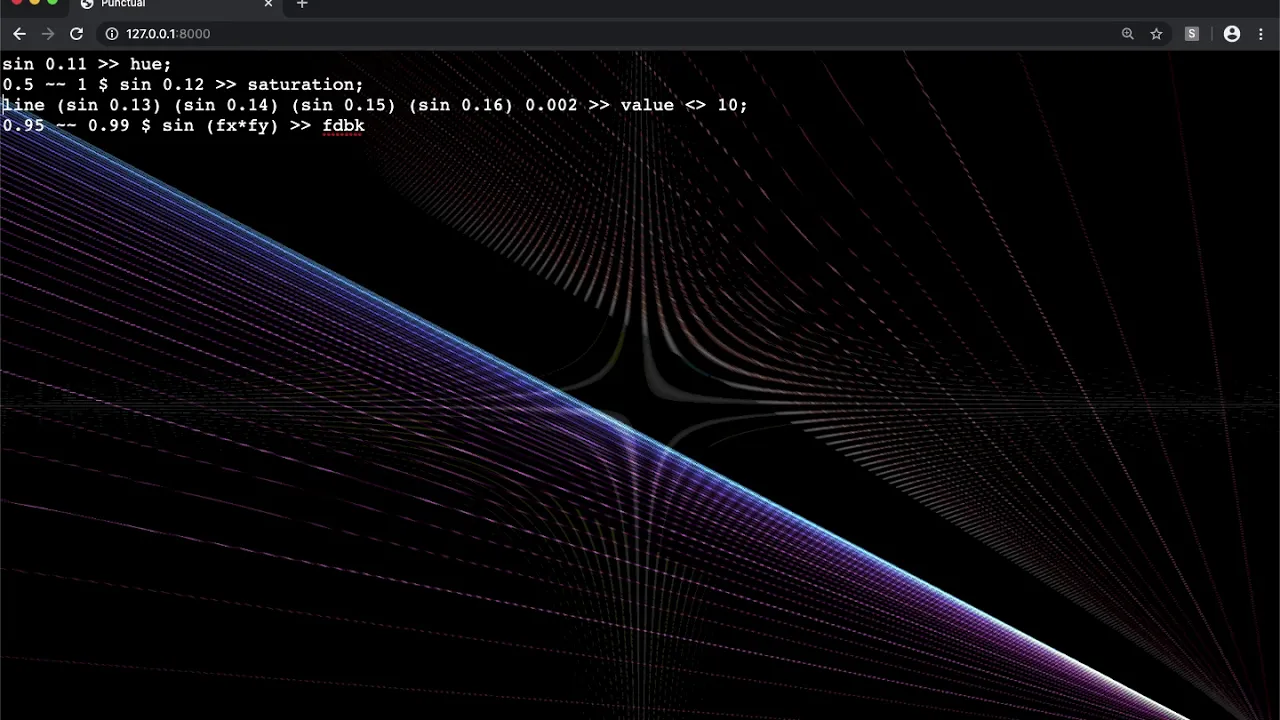1280x720 pixels.
Task: Bookmark this page with the star
Action: [1156, 34]
